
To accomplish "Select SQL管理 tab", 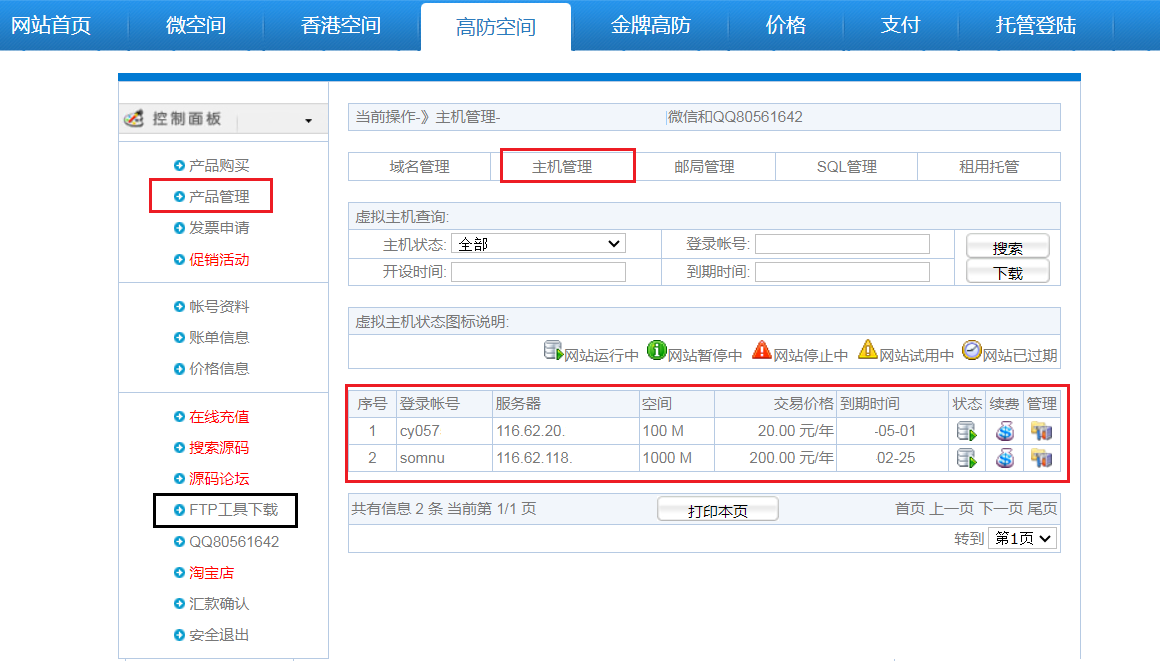I will point(846,167).
